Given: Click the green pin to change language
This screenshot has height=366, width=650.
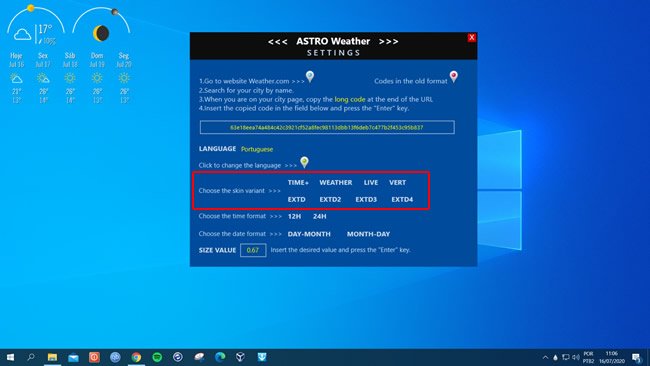Looking at the screenshot, I should pyautogui.click(x=304, y=162).
